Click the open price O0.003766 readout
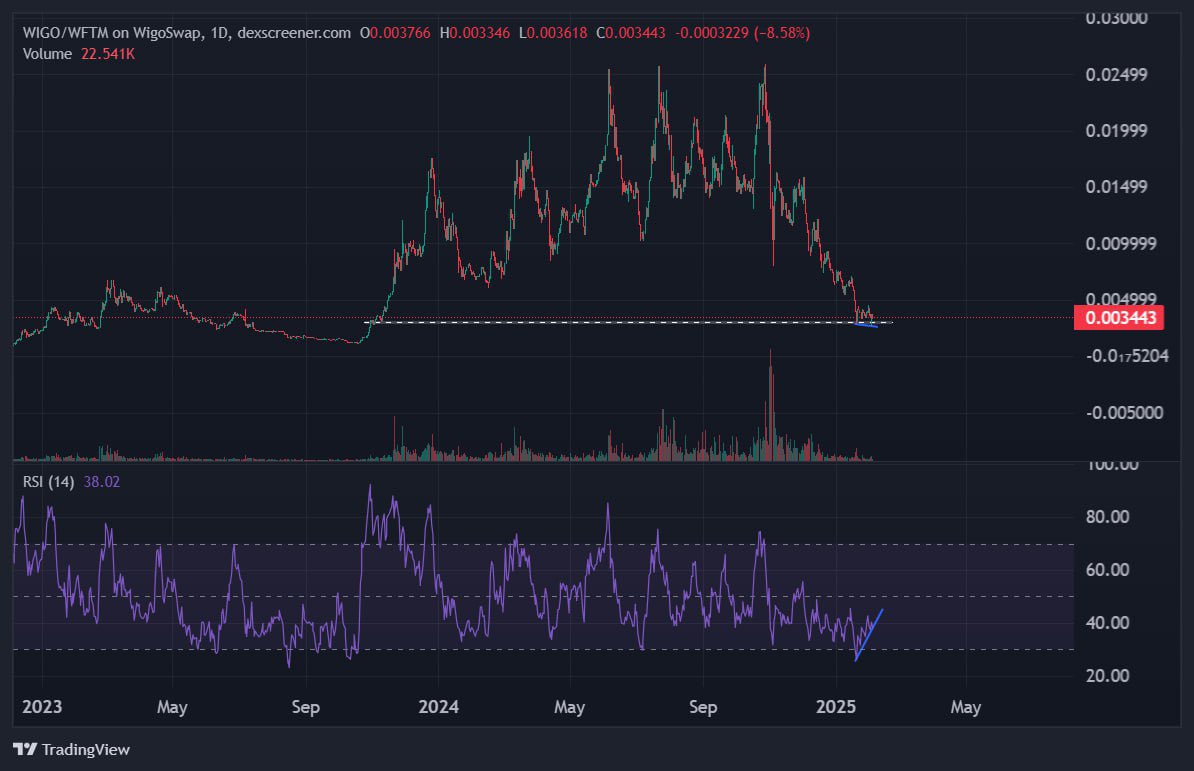Viewport: 1194px width, 771px height. [394, 33]
